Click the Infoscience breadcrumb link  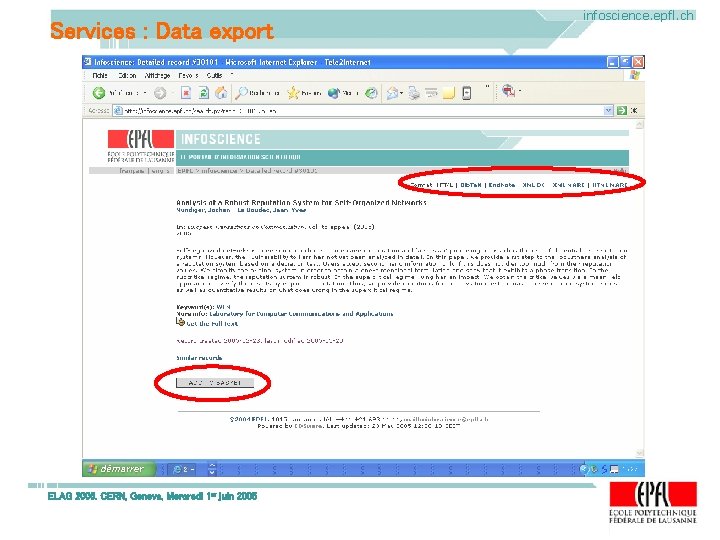[x=219, y=171]
